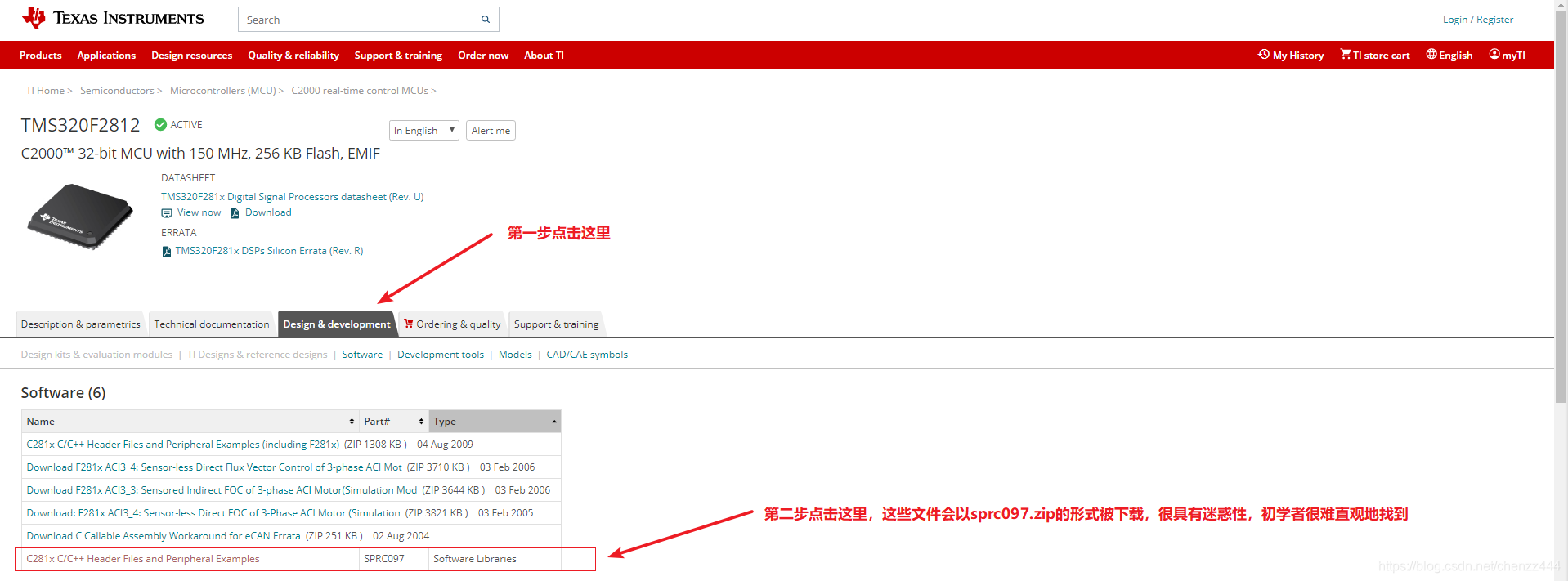Open Quality & reliability menu
The height and width of the screenshot is (581, 1568).
pos(293,56)
